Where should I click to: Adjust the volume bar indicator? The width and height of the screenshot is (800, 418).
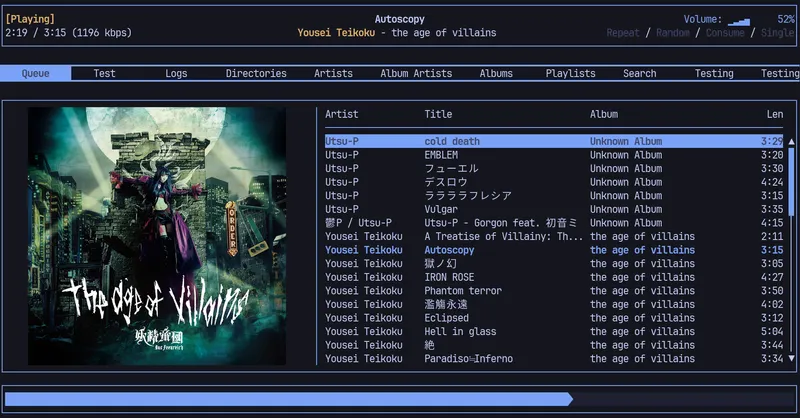[x=739, y=21]
